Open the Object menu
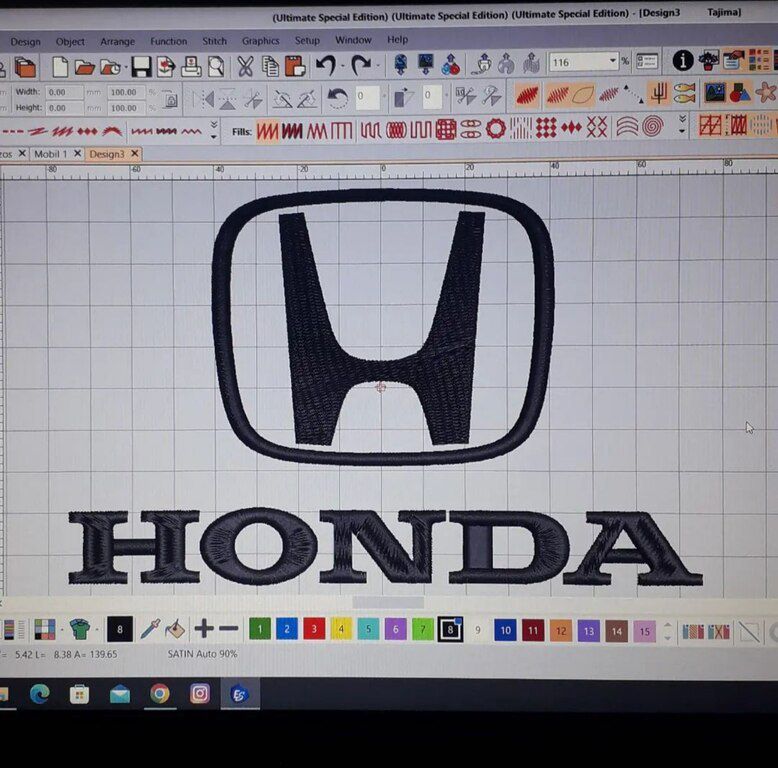The image size is (778, 768). (x=70, y=42)
